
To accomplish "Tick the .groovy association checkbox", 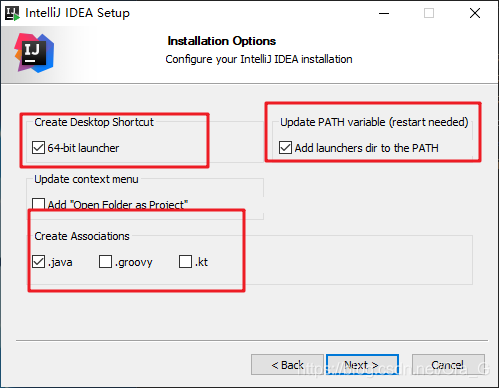I will (105, 262).
